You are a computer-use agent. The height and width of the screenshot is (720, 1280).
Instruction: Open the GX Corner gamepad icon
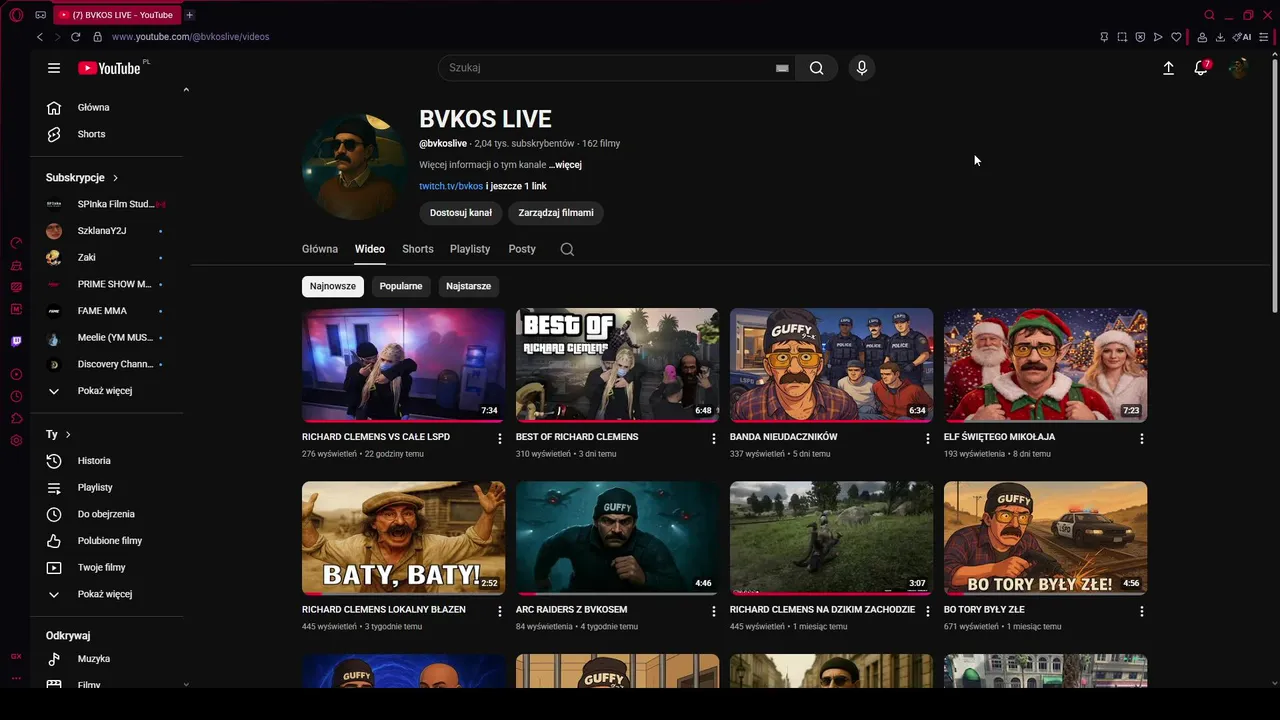40,15
